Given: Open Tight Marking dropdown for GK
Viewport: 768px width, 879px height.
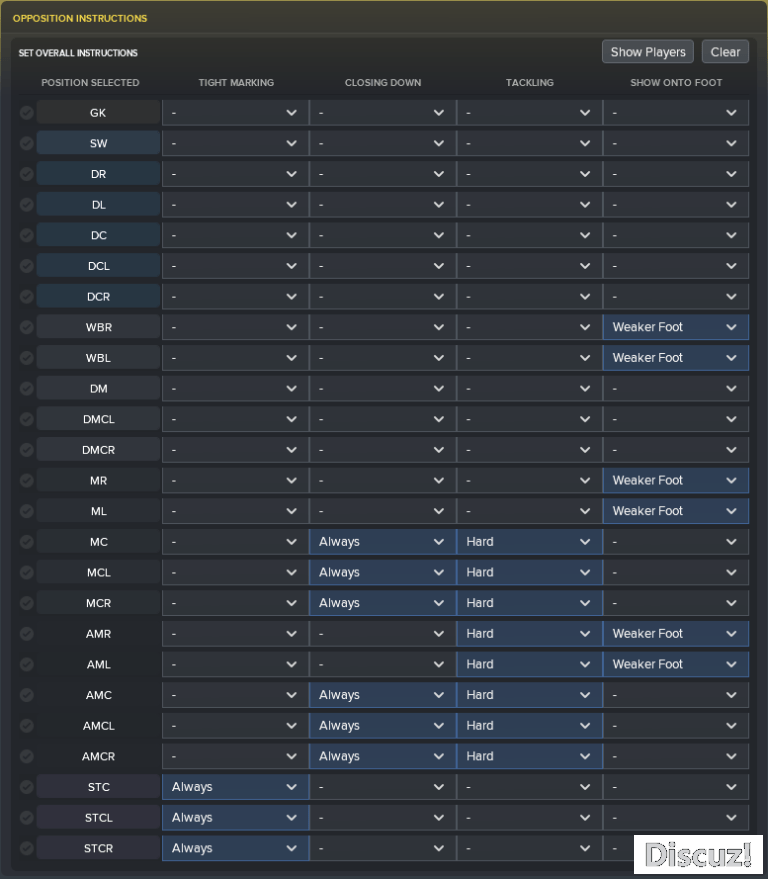Looking at the screenshot, I should coord(235,113).
